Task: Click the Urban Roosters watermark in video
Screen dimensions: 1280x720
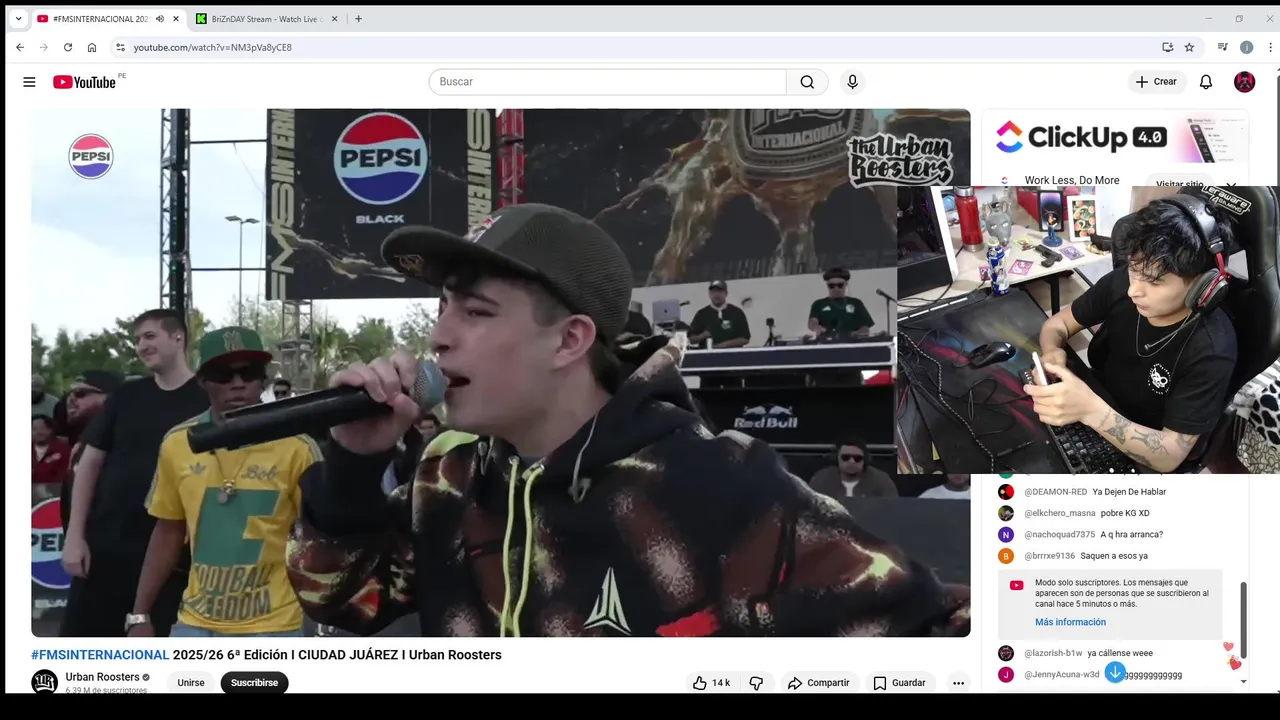Action: [x=900, y=160]
